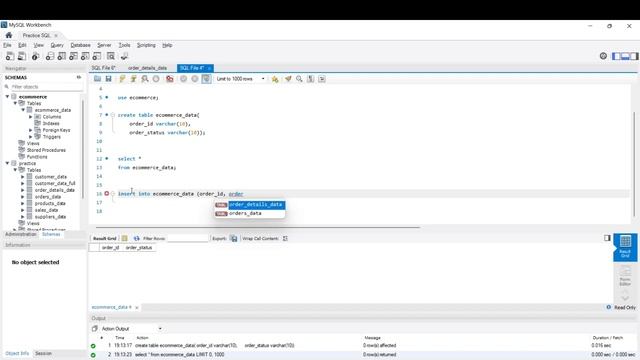Screen dimensions: 640x360
Task: Toggle left sidebar panel visibility
Action: 616,56
